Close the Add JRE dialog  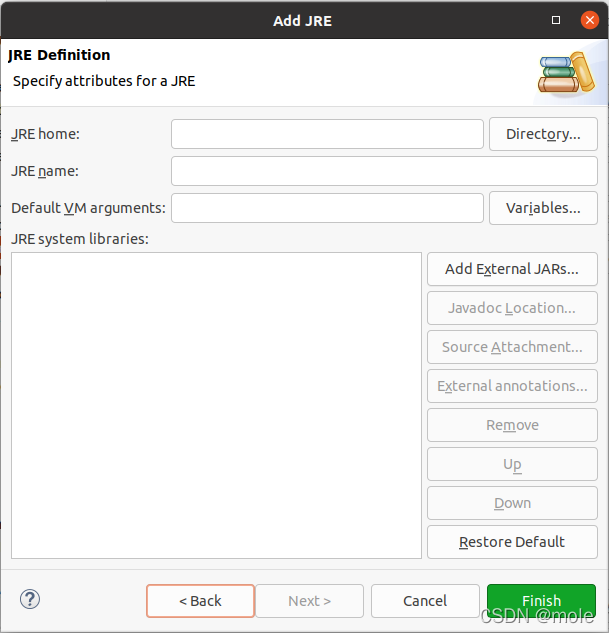pos(590,20)
